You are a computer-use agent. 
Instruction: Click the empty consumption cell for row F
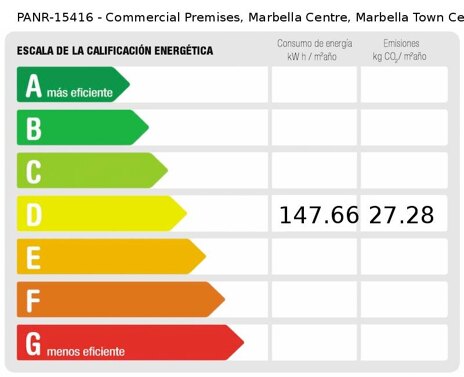(314, 299)
